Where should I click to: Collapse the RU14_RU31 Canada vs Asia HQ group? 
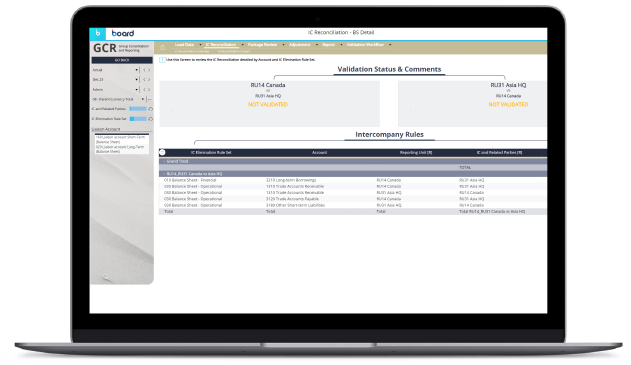pyautogui.click(x=164, y=174)
